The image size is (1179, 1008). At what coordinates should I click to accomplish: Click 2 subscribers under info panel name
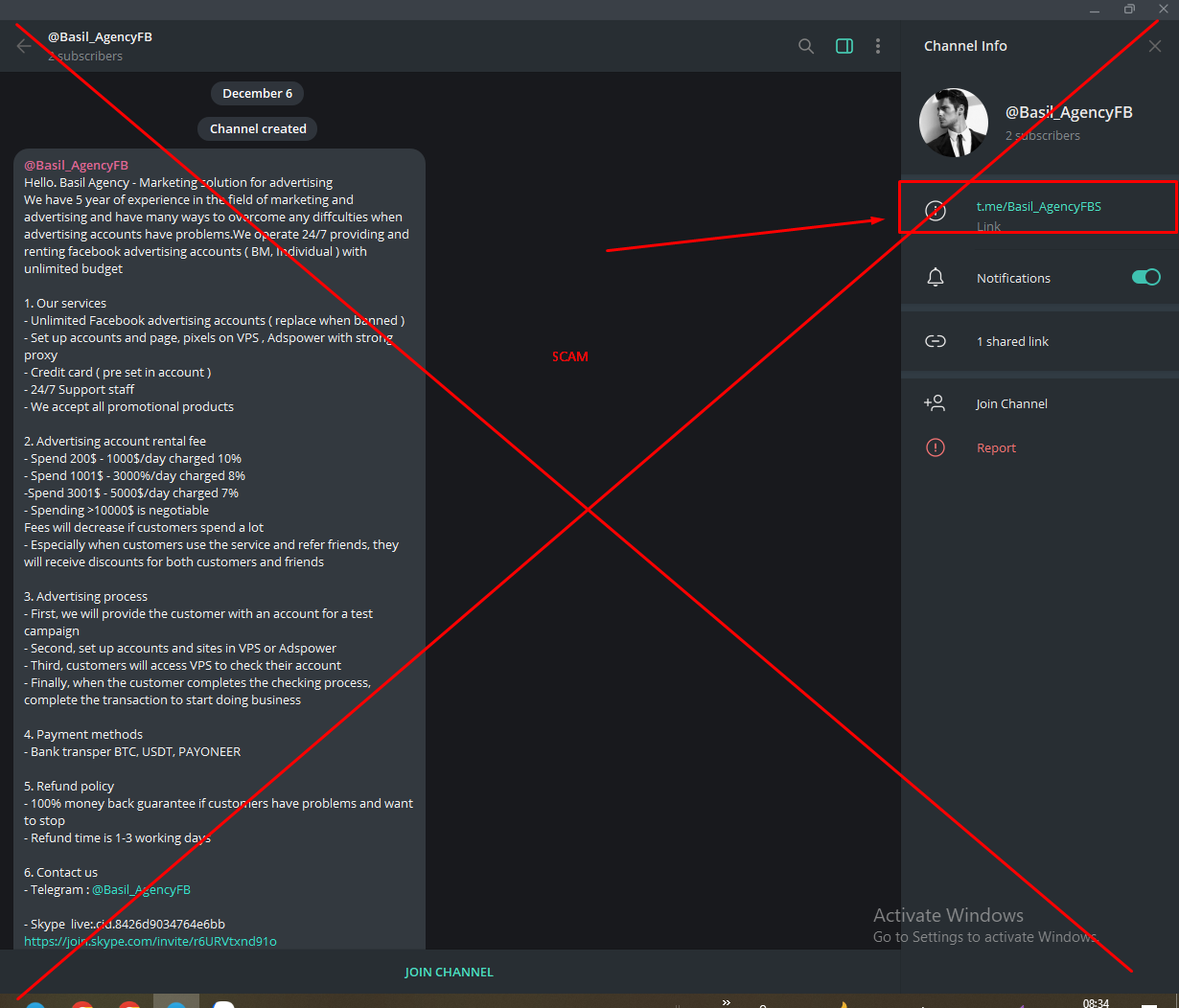click(1043, 135)
